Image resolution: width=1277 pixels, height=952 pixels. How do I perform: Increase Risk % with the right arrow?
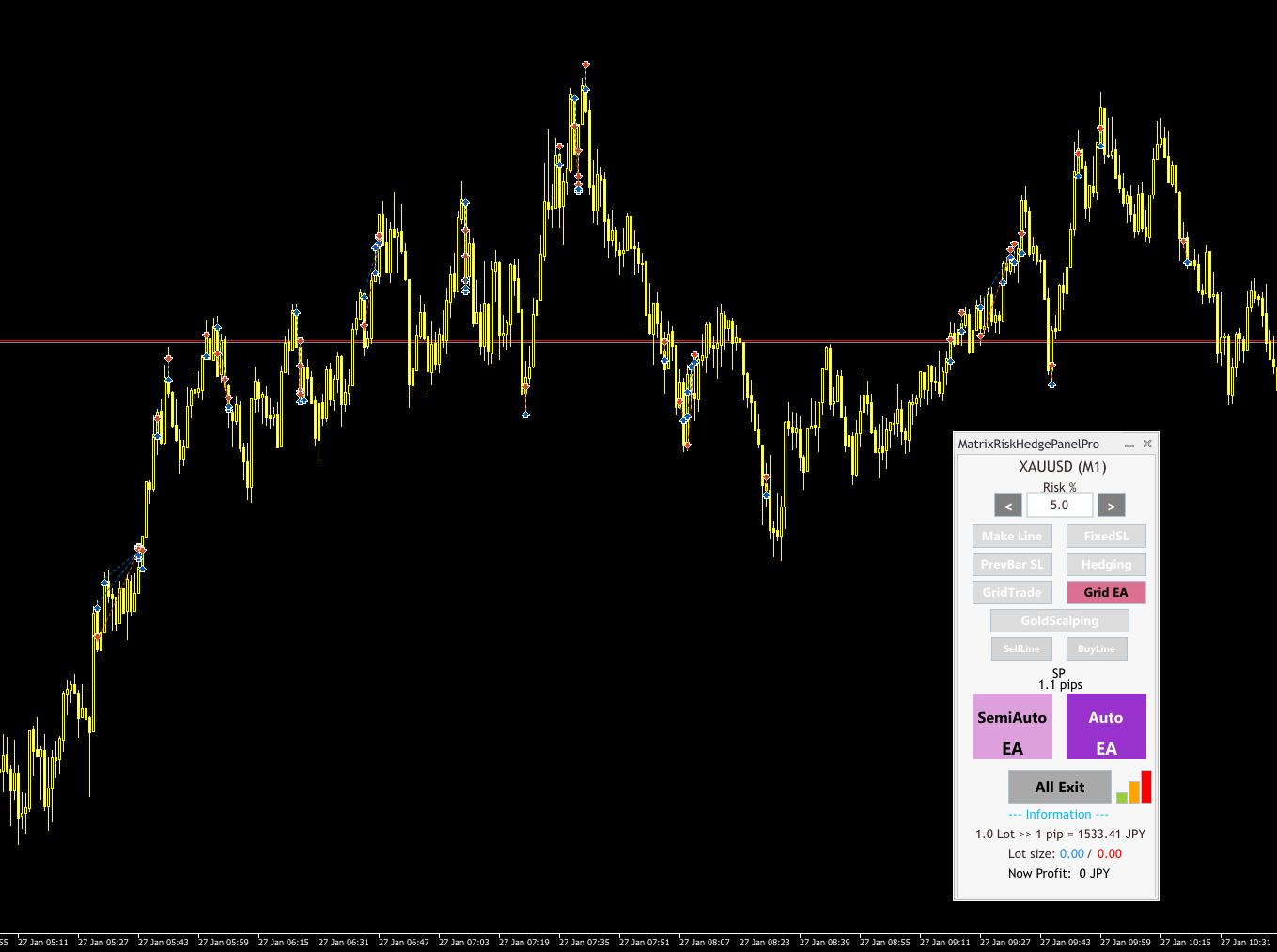click(1112, 506)
